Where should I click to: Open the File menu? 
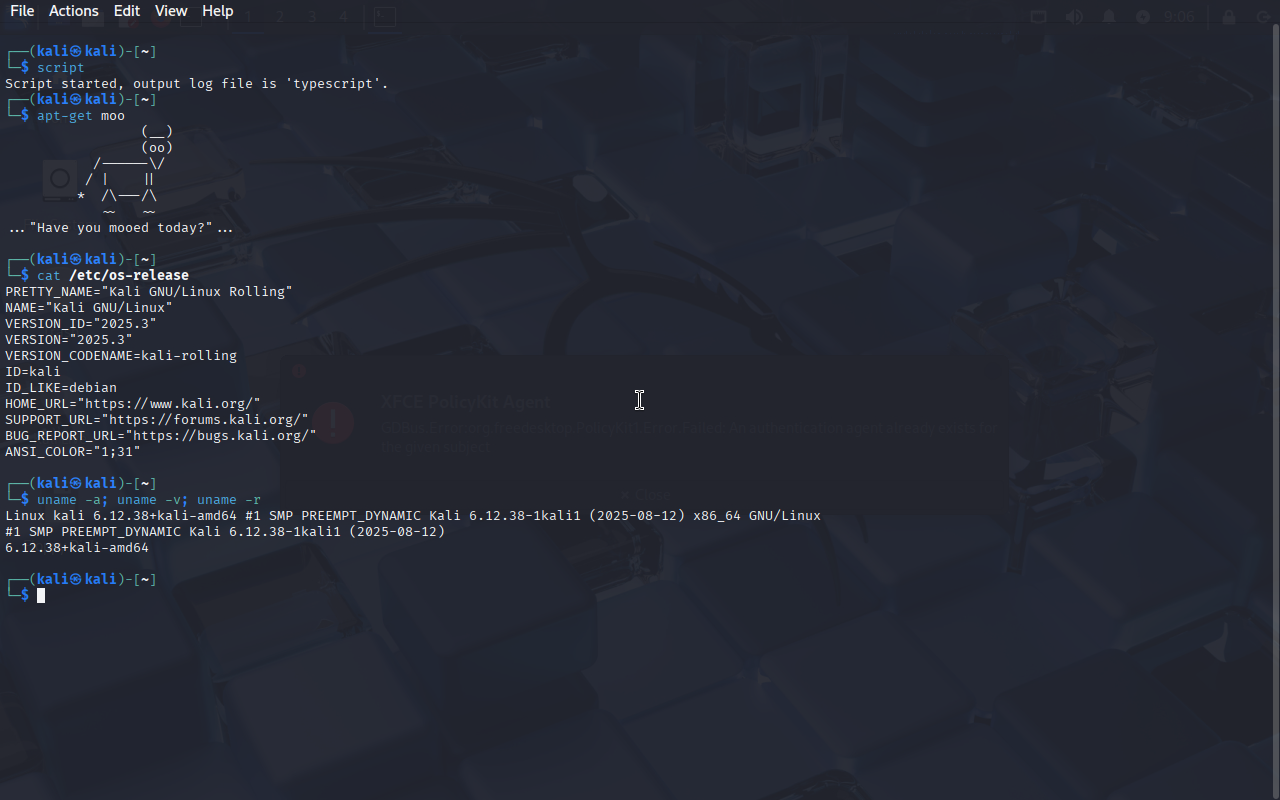point(22,11)
